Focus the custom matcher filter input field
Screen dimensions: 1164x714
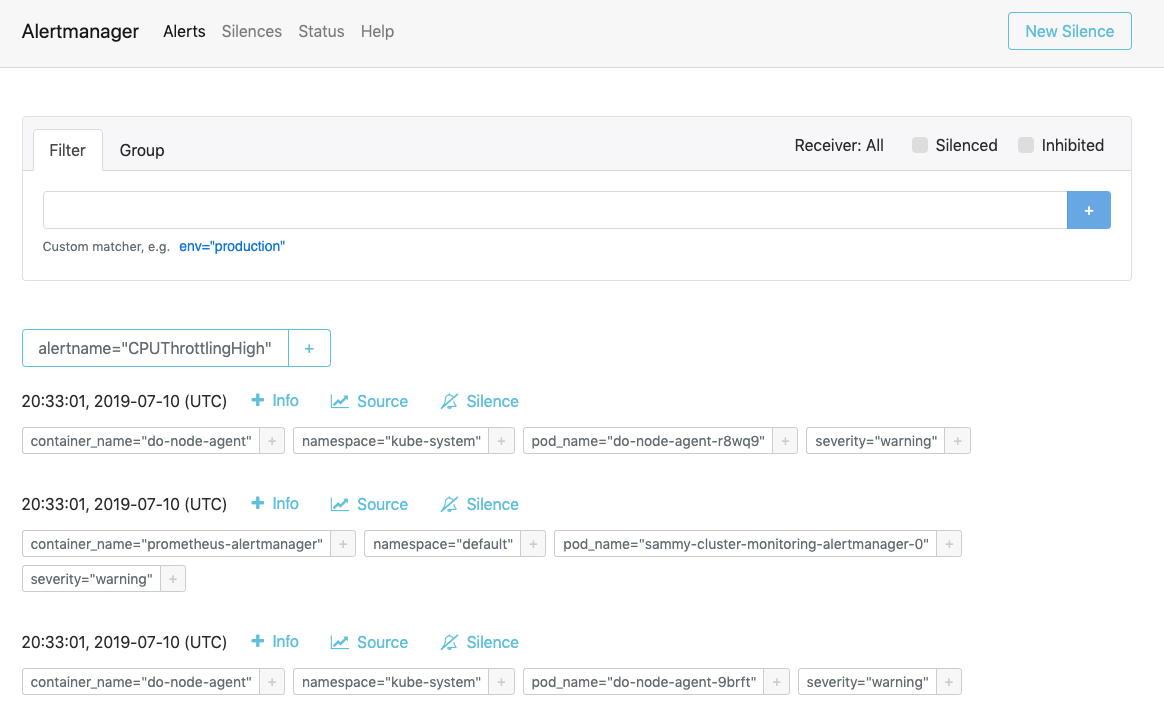pyautogui.click(x=555, y=210)
